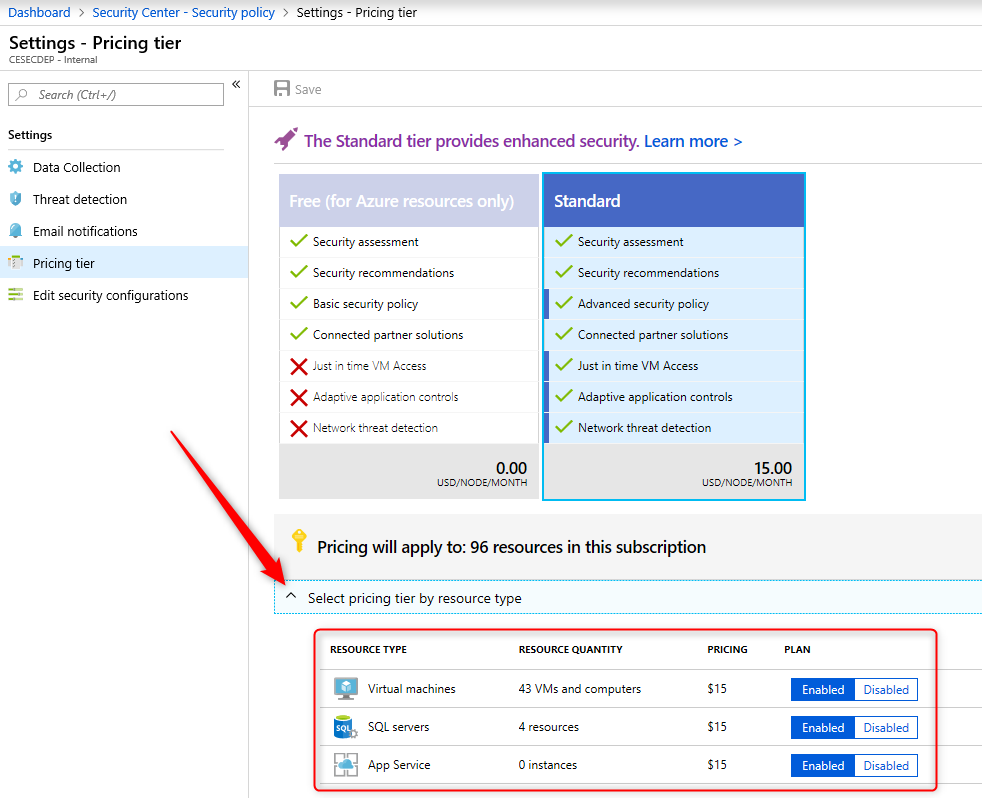982x798 pixels.
Task: Enable the Standard plan for App Service
Action: [x=823, y=765]
